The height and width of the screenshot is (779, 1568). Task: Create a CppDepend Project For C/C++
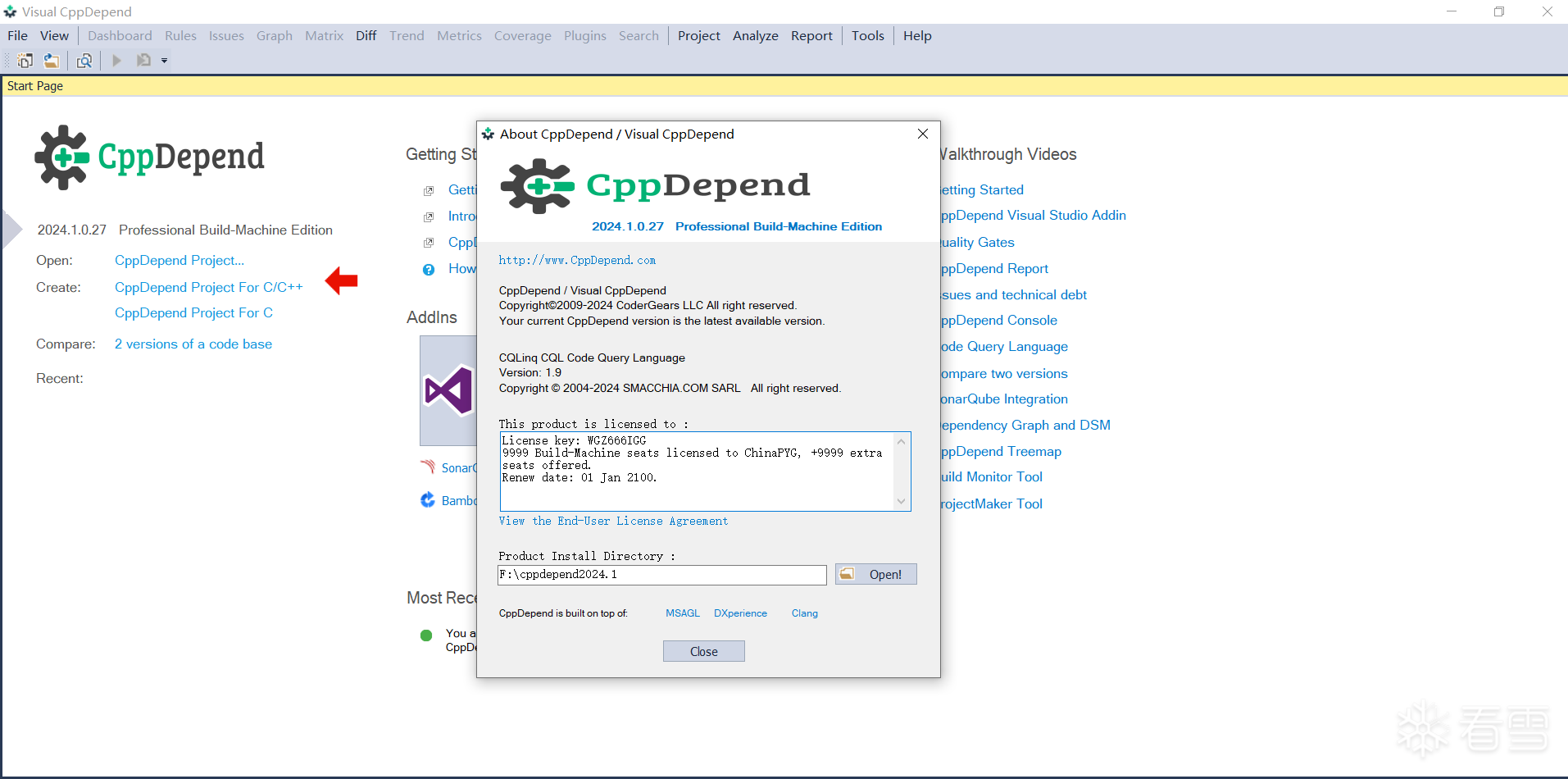point(209,288)
